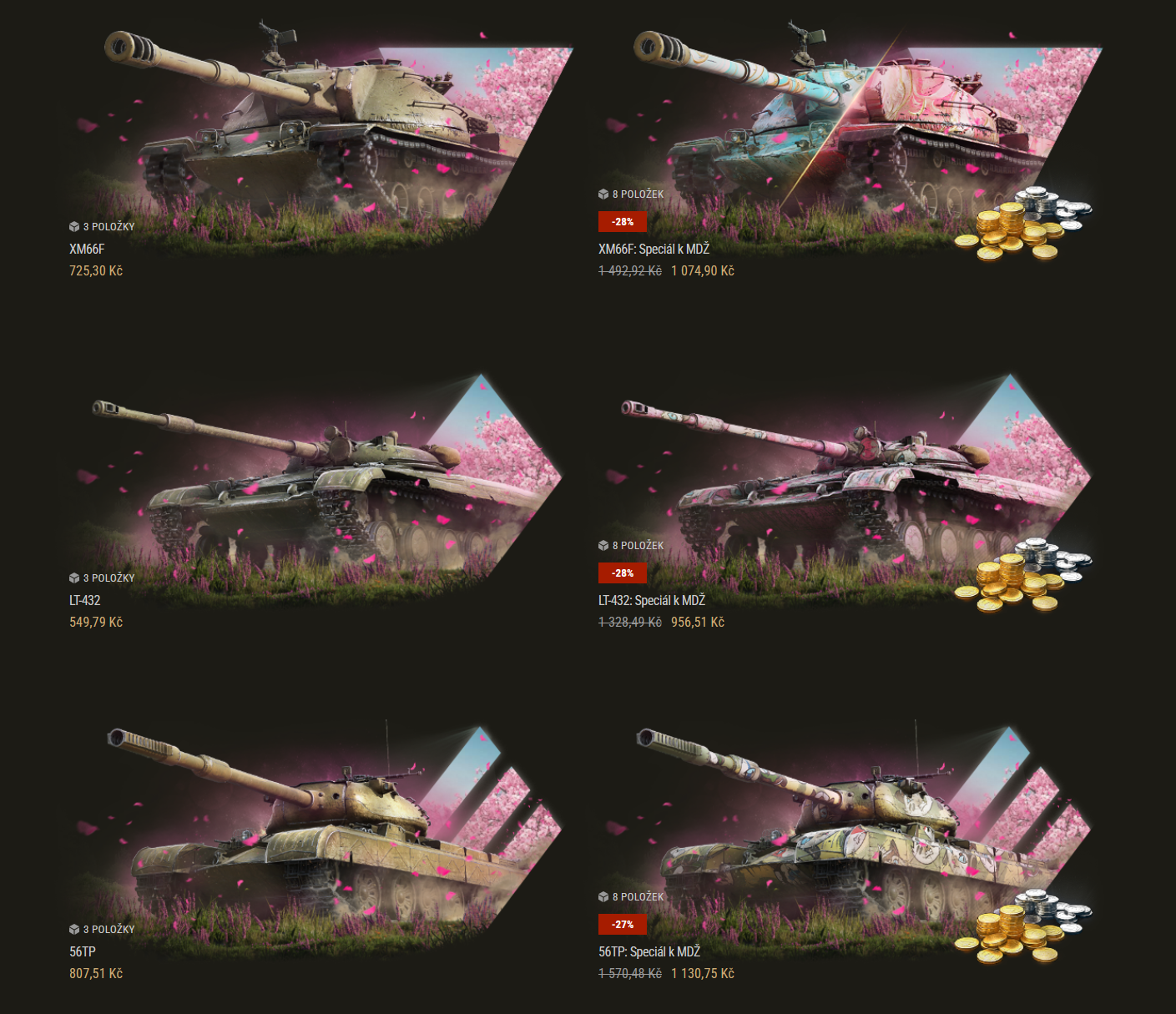Open 56TP: Speciál k MDŽ title link
The height and width of the screenshot is (1014, 1176).
click(x=649, y=951)
